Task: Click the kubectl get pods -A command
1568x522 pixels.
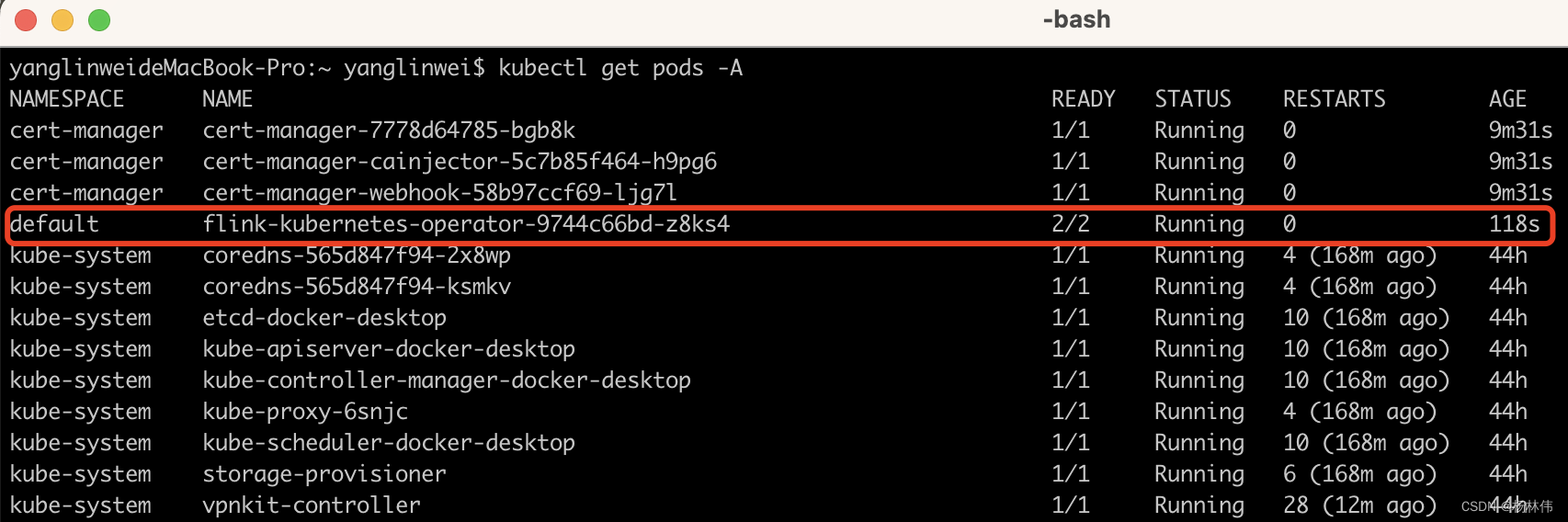Action: 620,68
